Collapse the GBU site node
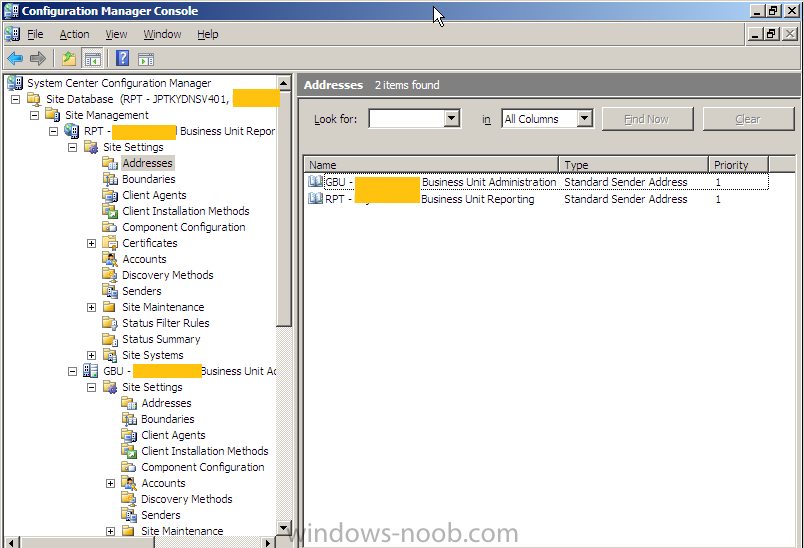This screenshot has height=548, width=804. tap(72, 371)
